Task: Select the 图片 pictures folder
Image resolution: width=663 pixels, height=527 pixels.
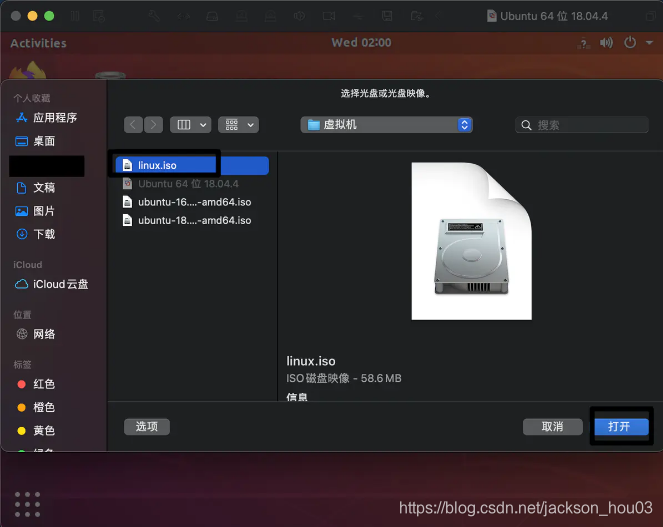Action: (35, 211)
